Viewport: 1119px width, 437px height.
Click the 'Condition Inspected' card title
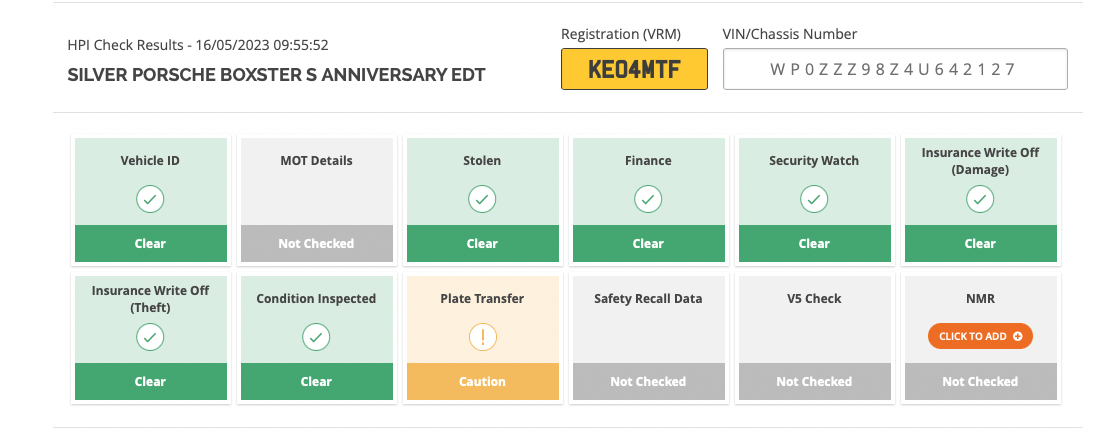[x=316, y=298]
